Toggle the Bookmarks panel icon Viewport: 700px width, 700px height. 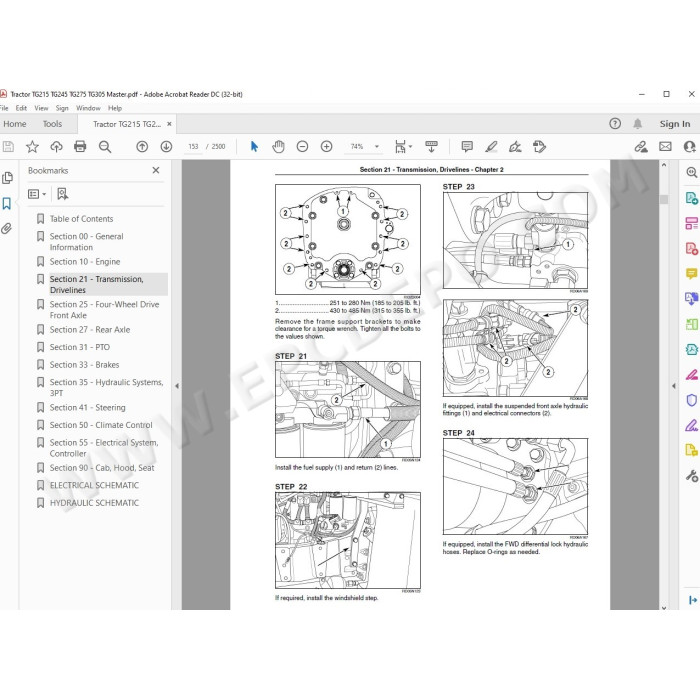[x=7, y=204]
